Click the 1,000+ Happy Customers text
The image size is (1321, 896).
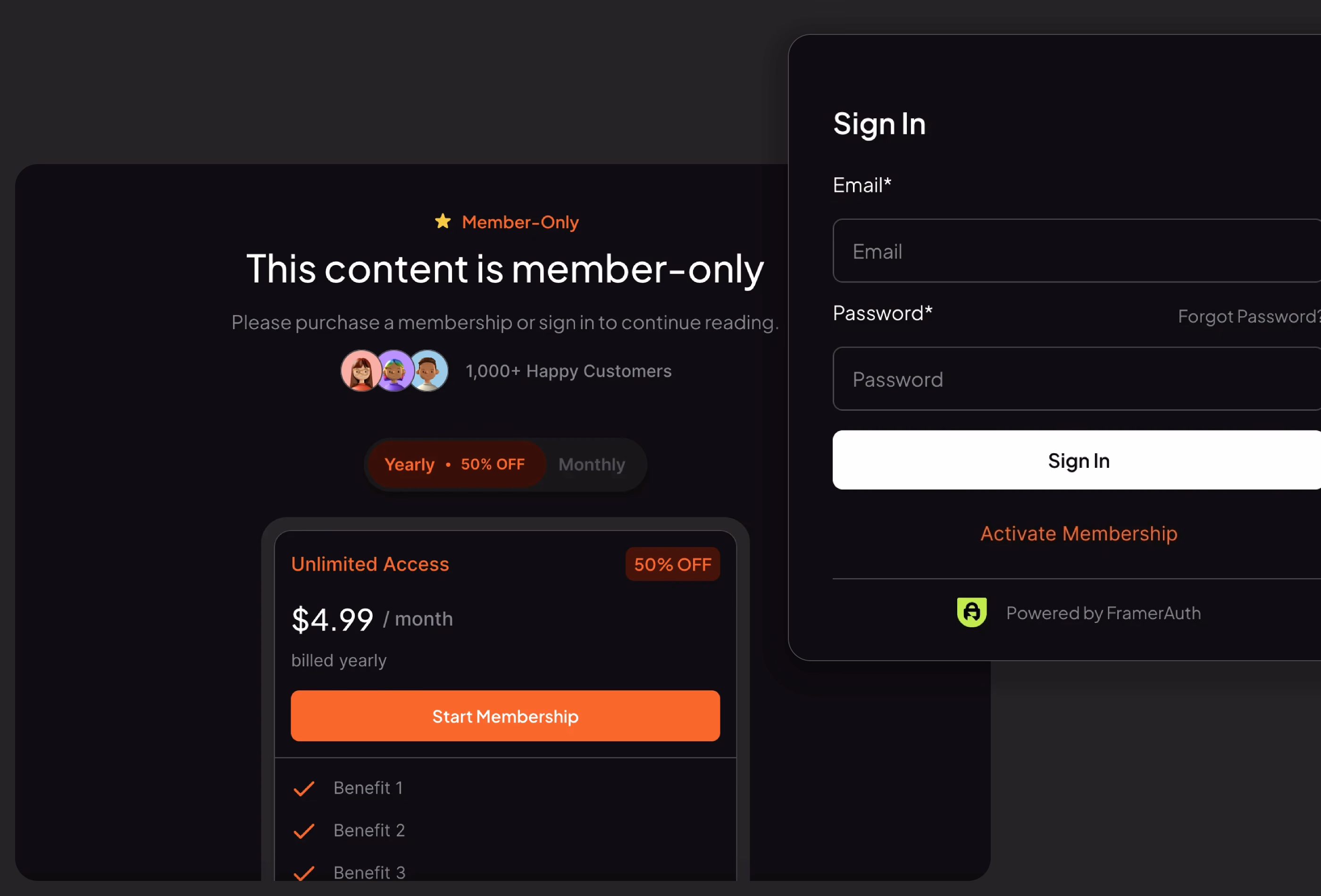[x=569, y=371]
